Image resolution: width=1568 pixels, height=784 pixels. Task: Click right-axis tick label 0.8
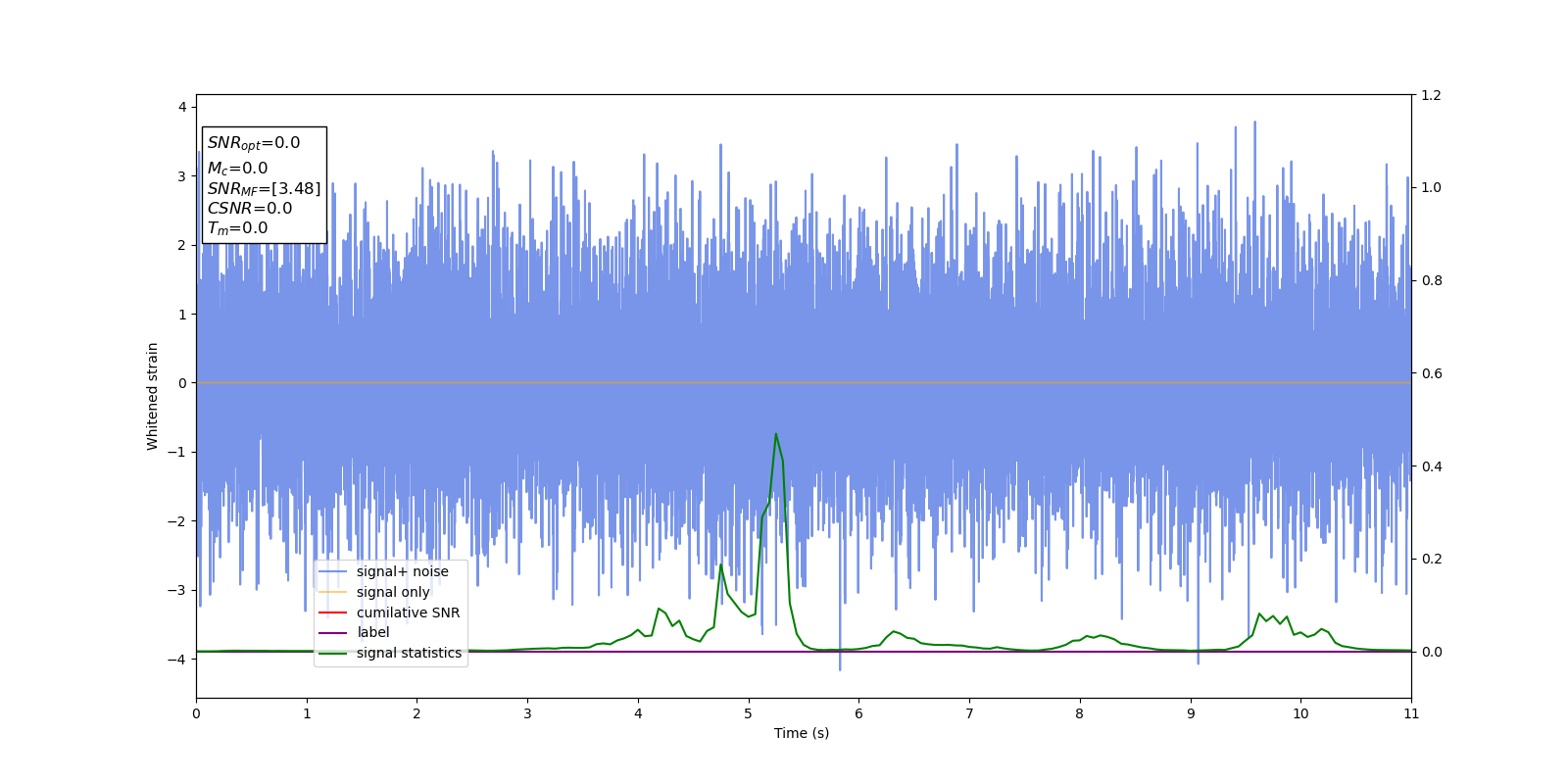coord(1431,280)
